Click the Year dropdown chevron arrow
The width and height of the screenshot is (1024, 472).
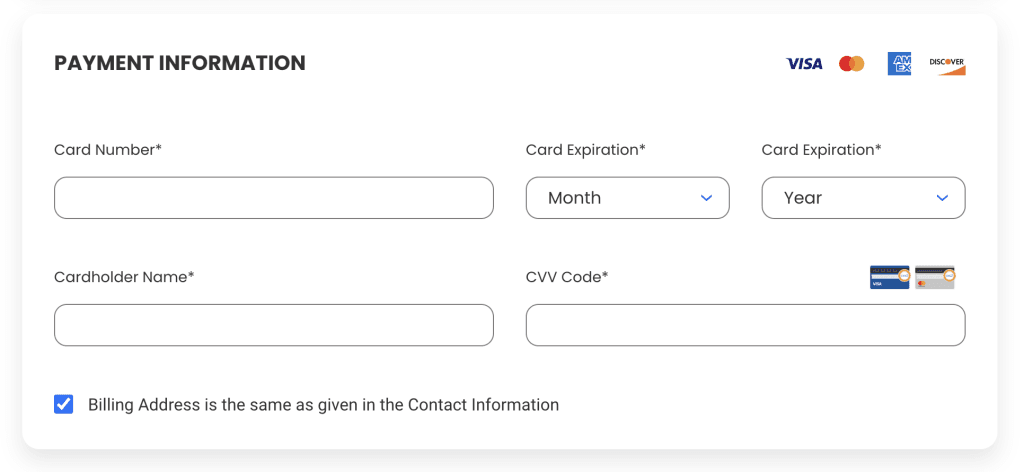pos(942,198)
